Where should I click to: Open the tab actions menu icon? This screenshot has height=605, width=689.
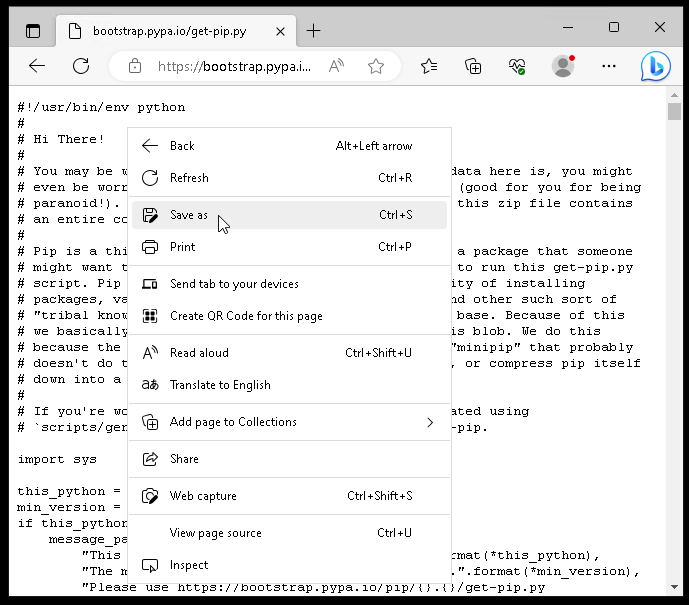[33, 30]
